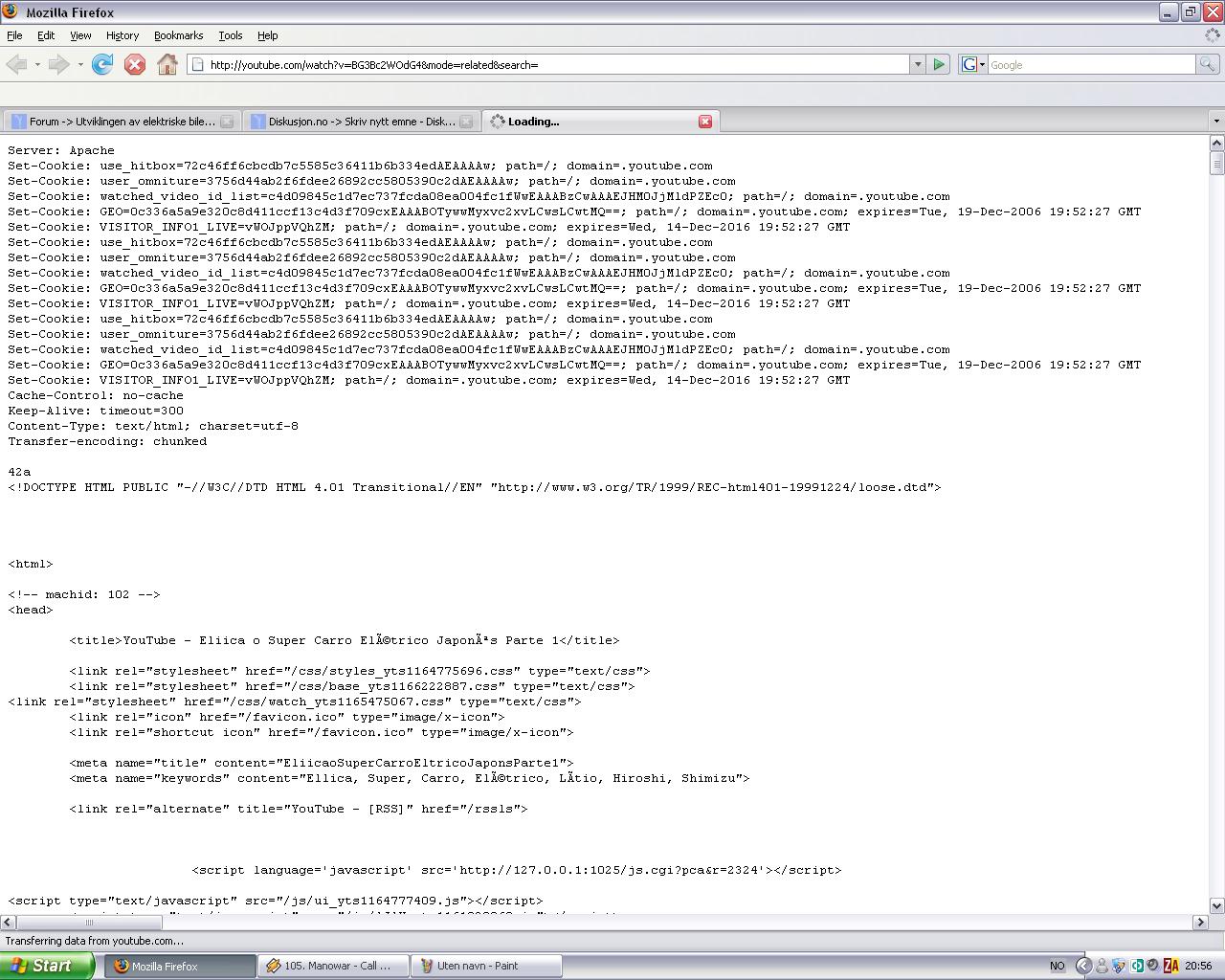
Task: Open the Windows Start menu
Action: pos(47,966)
